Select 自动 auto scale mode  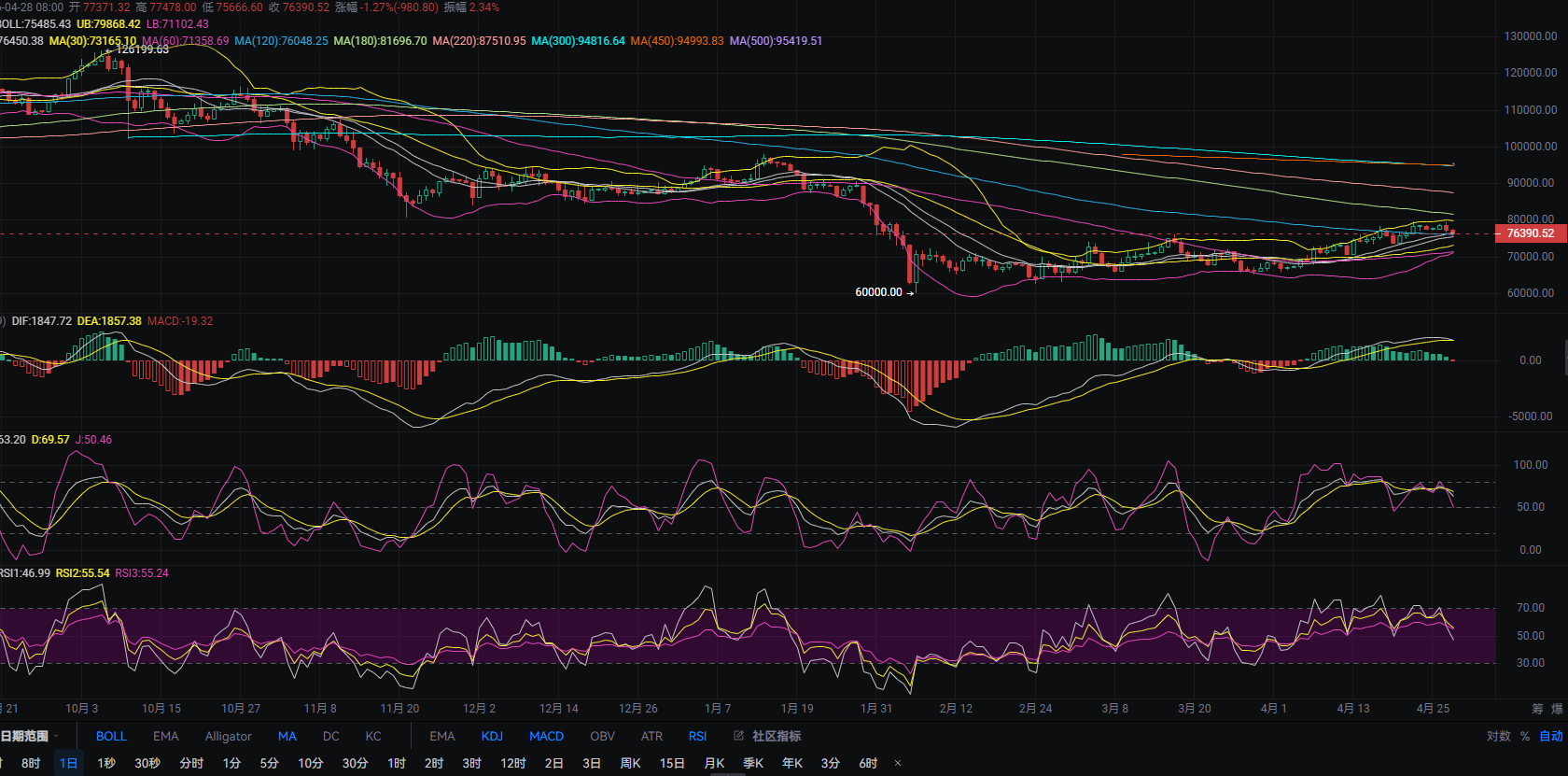click(1550, 736)
